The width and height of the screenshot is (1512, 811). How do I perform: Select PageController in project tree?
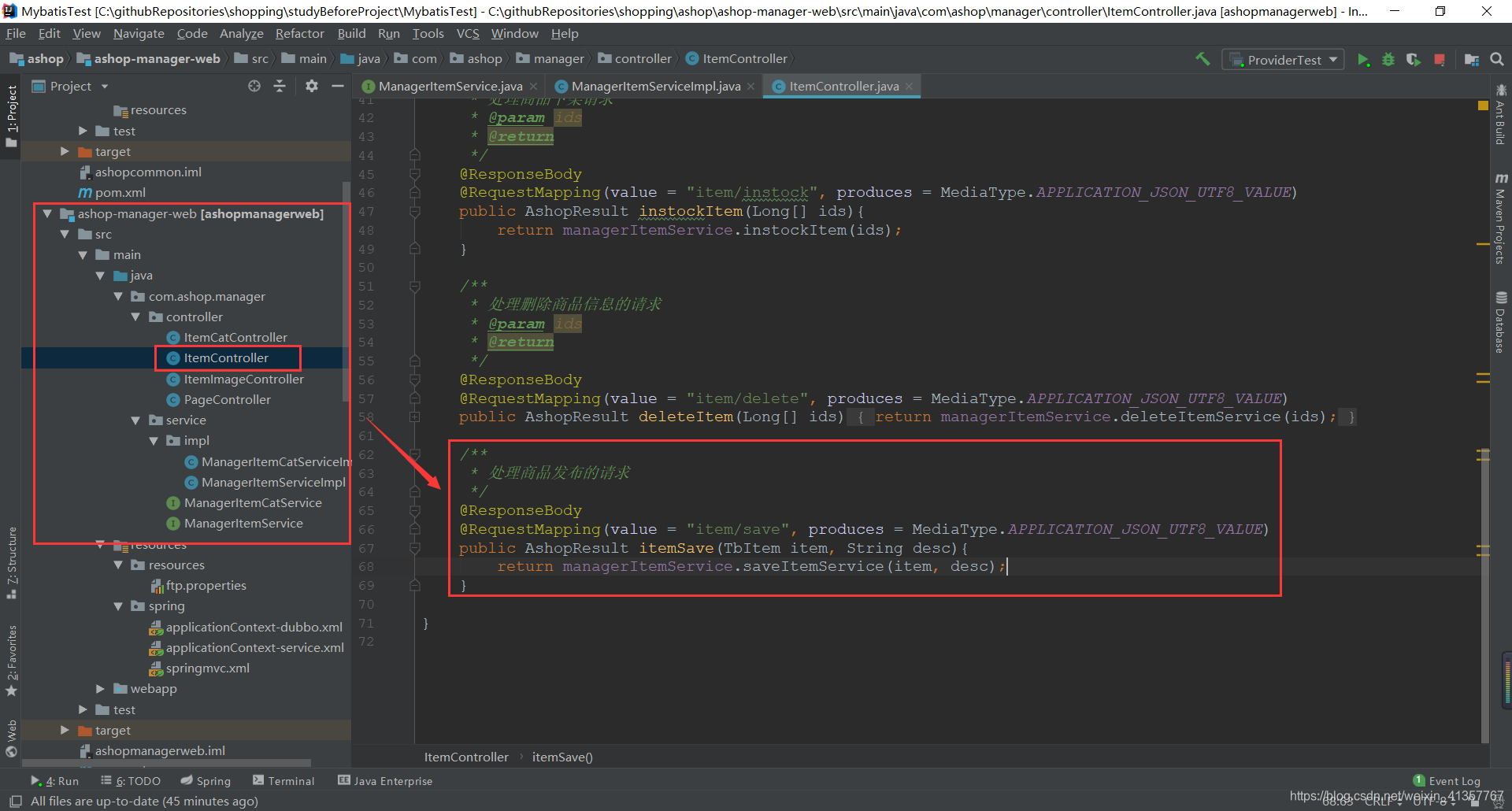tap(227, 400)
